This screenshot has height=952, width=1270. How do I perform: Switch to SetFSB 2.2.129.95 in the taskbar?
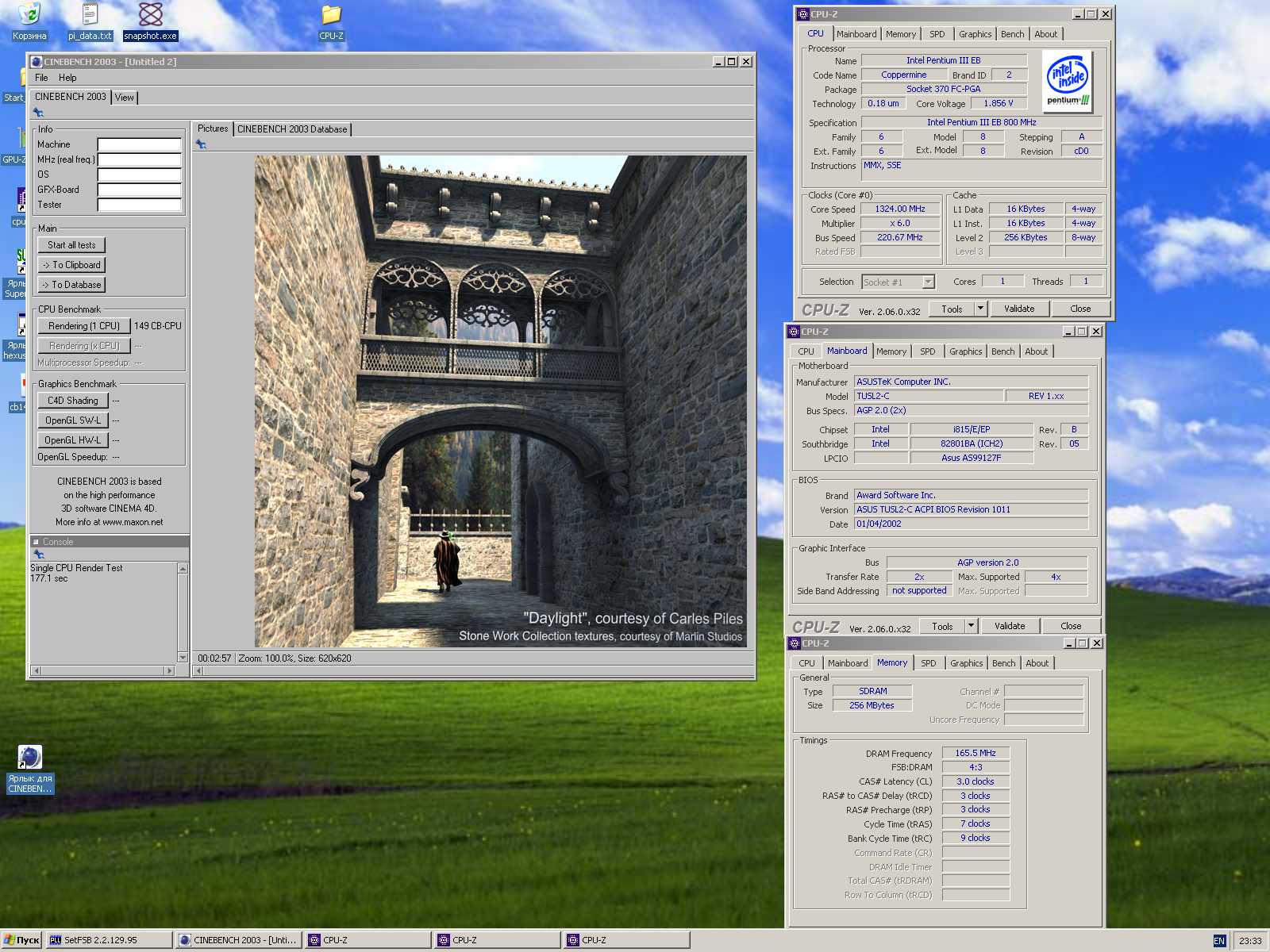[x=109, y=940]
